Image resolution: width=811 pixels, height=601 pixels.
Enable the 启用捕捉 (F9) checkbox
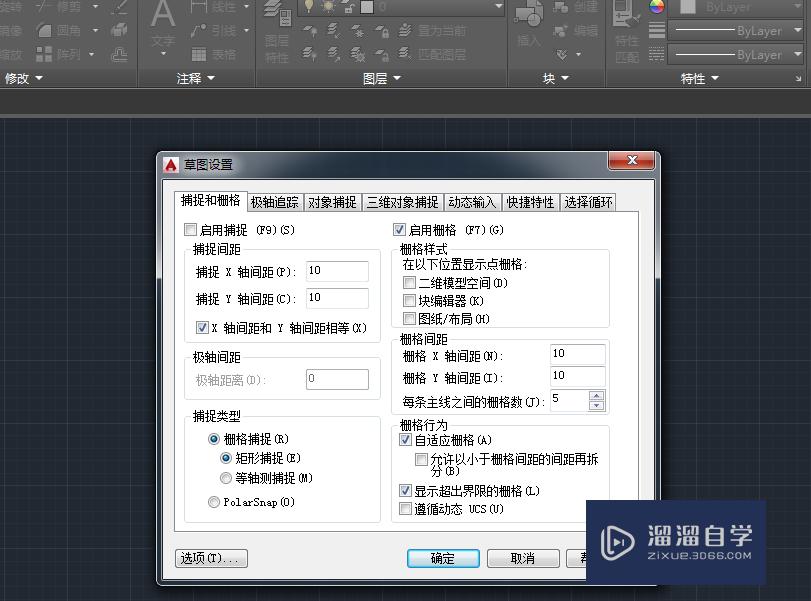190,229
